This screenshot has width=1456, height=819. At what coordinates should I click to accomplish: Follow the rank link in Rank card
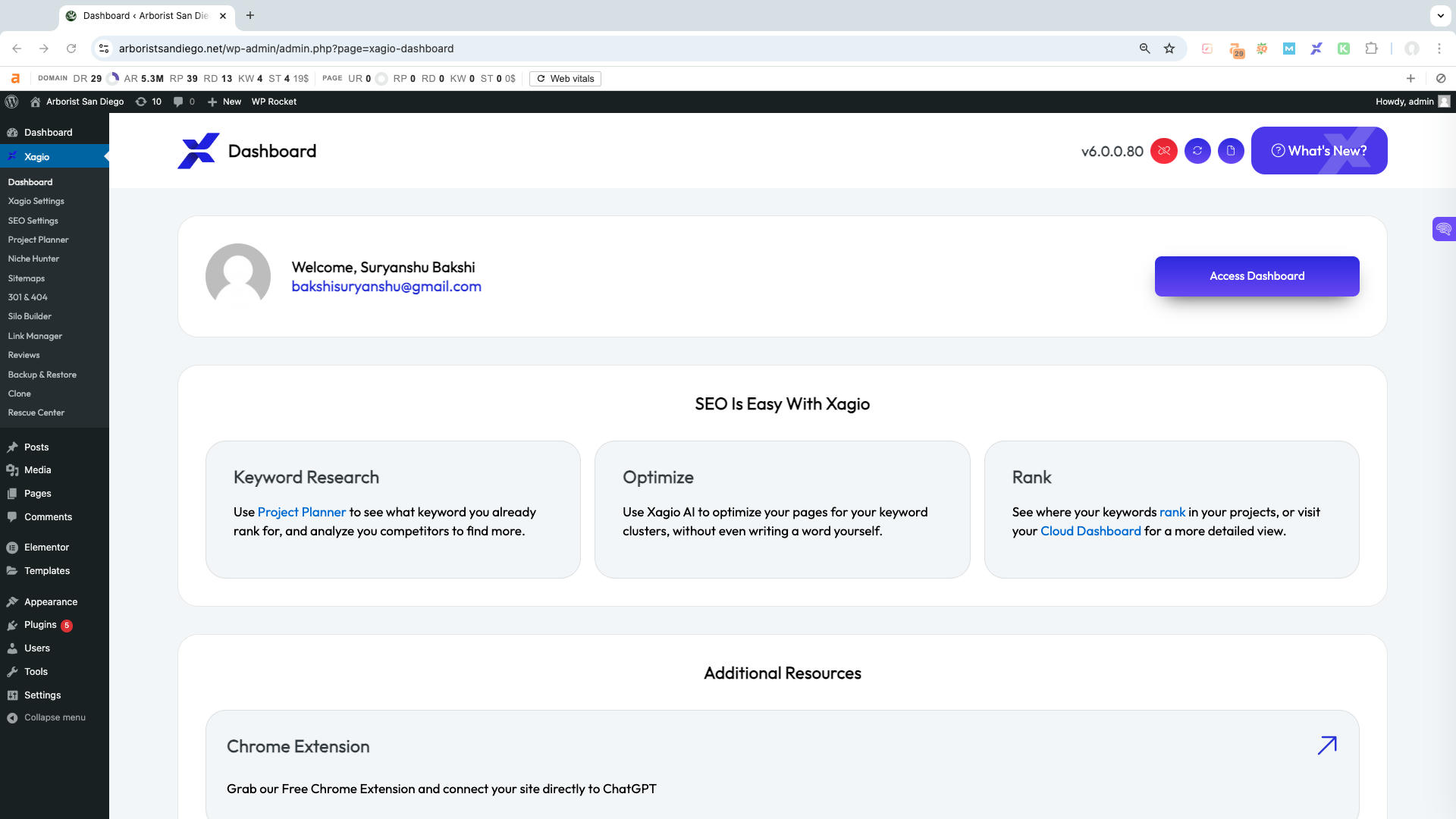(1172, 512)
